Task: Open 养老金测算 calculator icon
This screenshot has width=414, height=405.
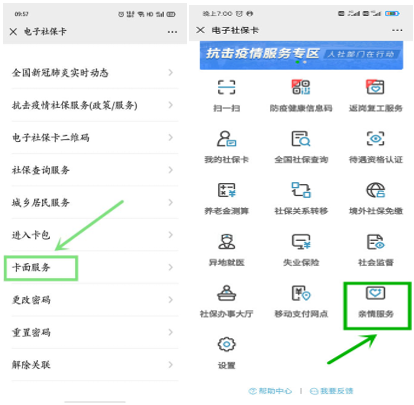Action: pos(226,190)
